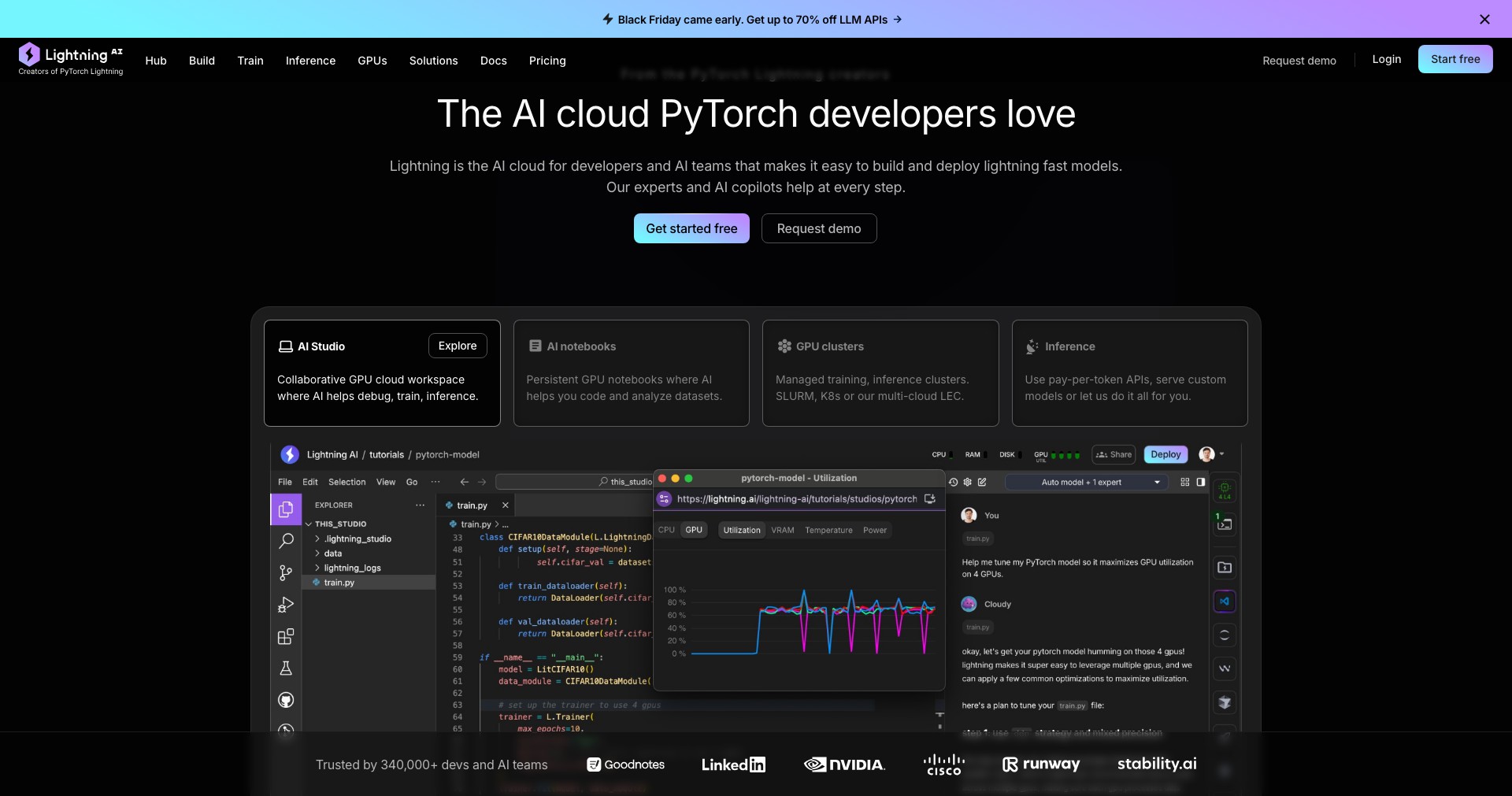Open the Go menu in the editor
Image resolution: width=1512 pixels, height=796 pixels.
point(412,482)
